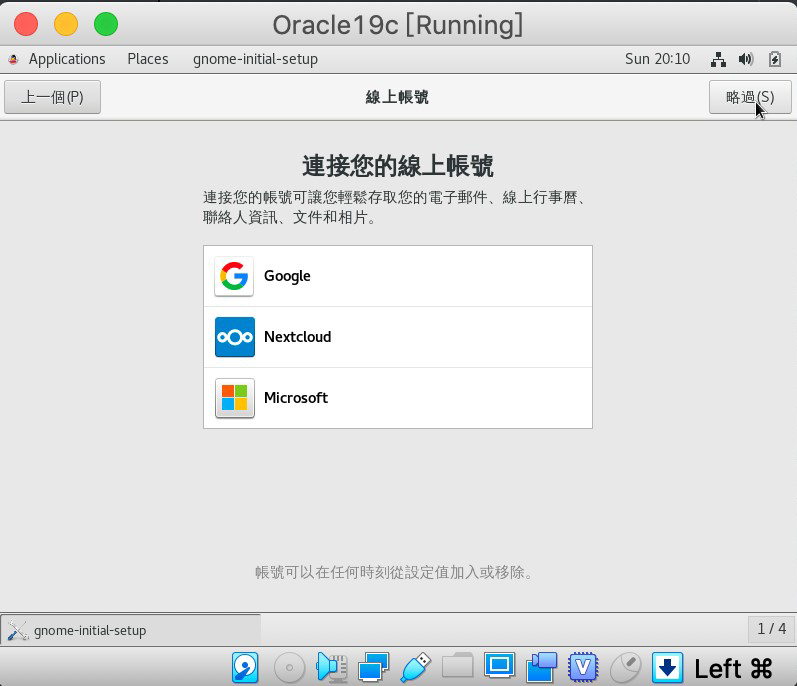The width and height of the screenshot is (797, 686).
Task: Click the VirtualBox mouse integration icon
Action: click(x=625, y=667)
